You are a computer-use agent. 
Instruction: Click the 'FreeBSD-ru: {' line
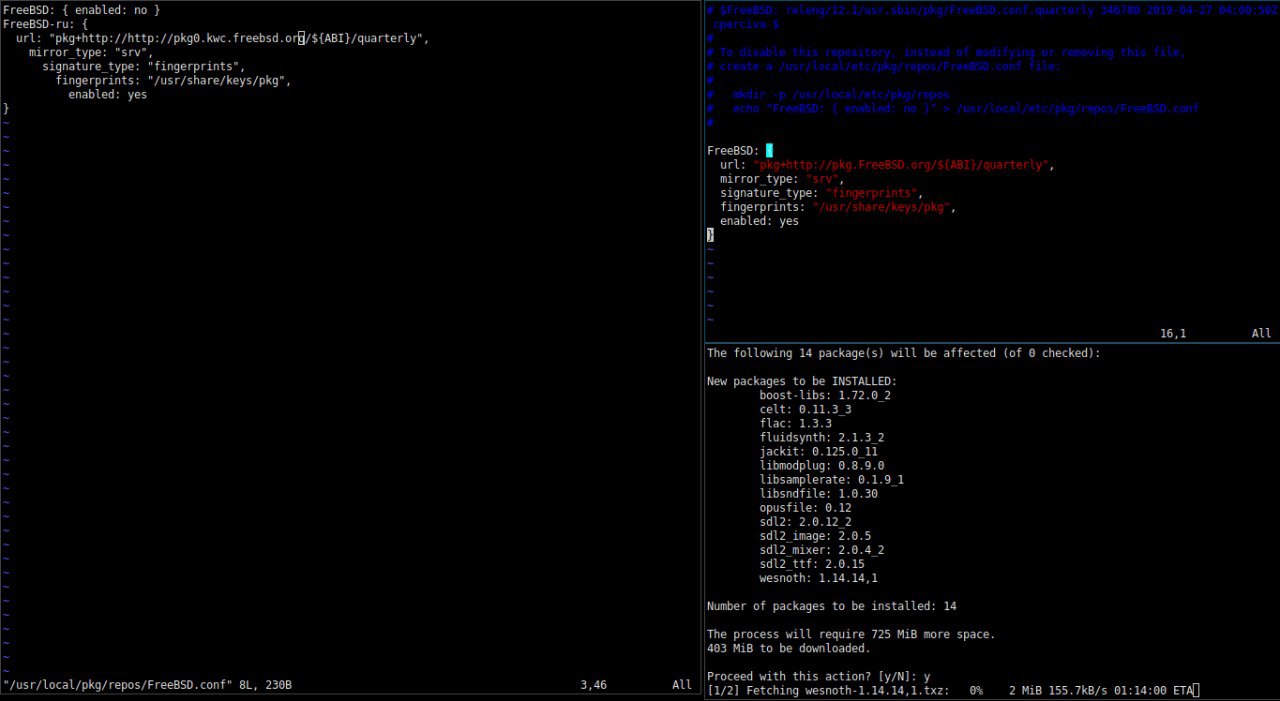(45, 23)
